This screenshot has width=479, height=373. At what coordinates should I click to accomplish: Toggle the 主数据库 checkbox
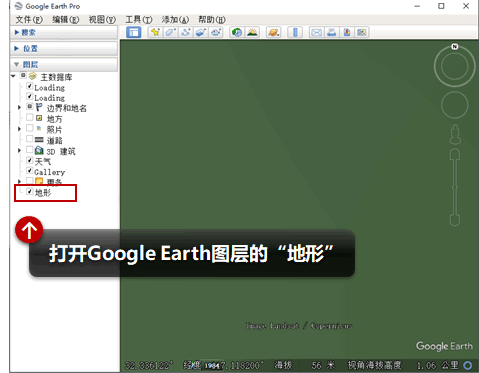[x=23, y=75]
